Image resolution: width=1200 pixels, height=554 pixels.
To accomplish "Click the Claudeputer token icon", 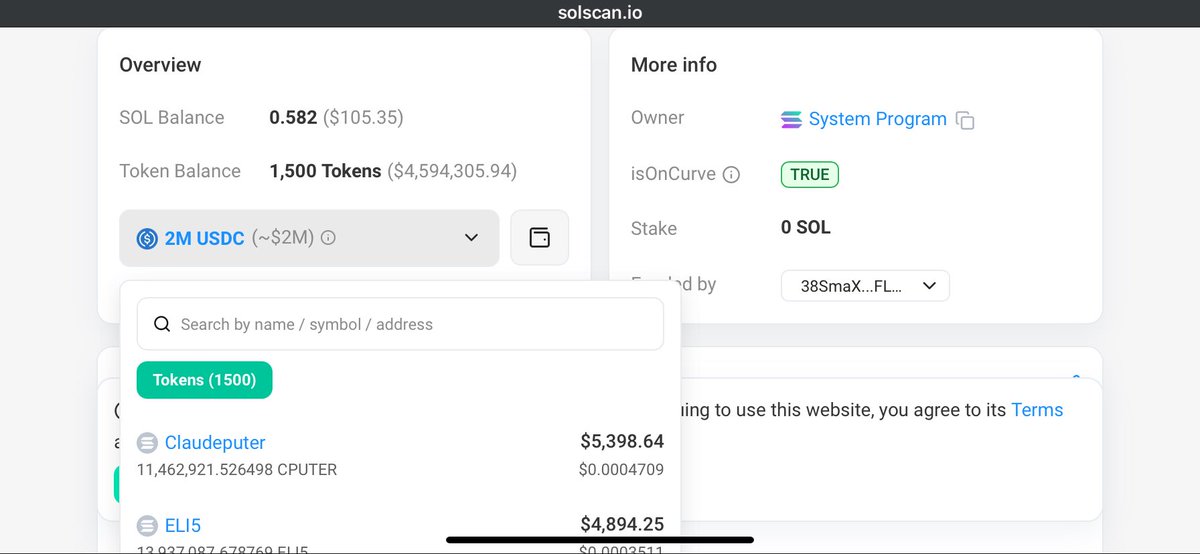I will 147,443.
